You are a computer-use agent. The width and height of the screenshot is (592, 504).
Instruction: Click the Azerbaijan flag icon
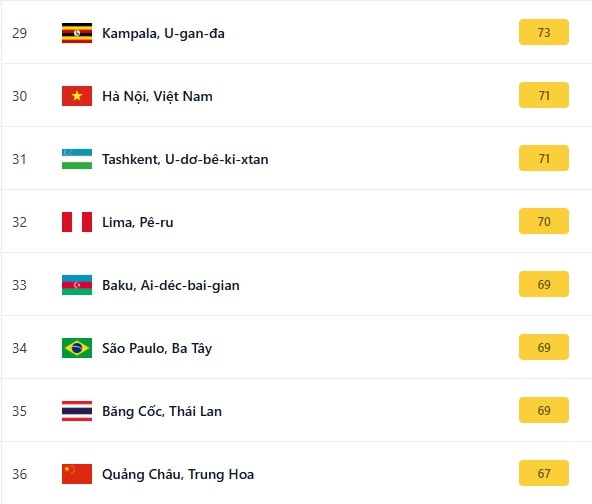point(77,285)
